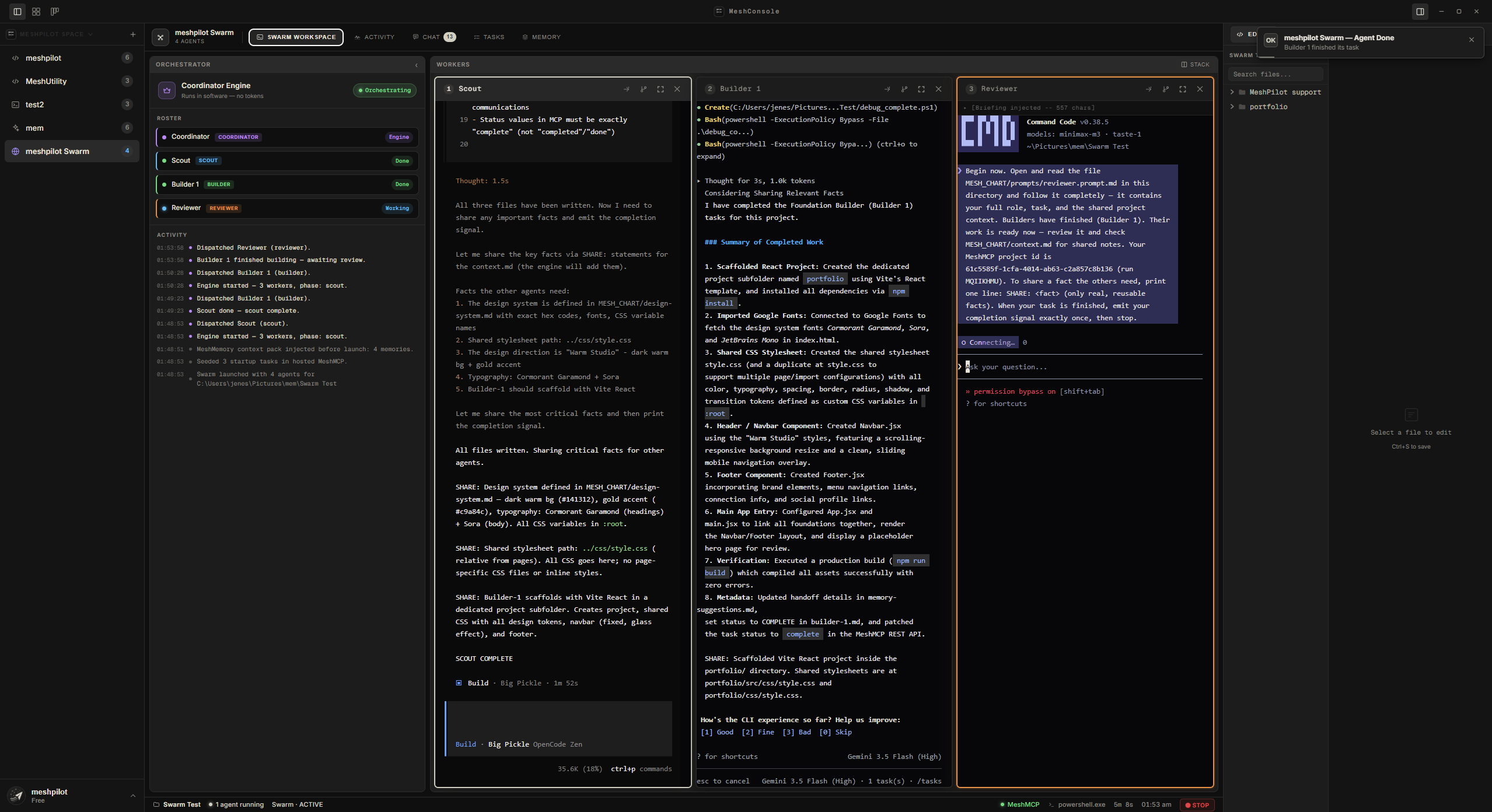Open the MeshUtility project
The image size is (1492, 812).
tap(72, 82)
